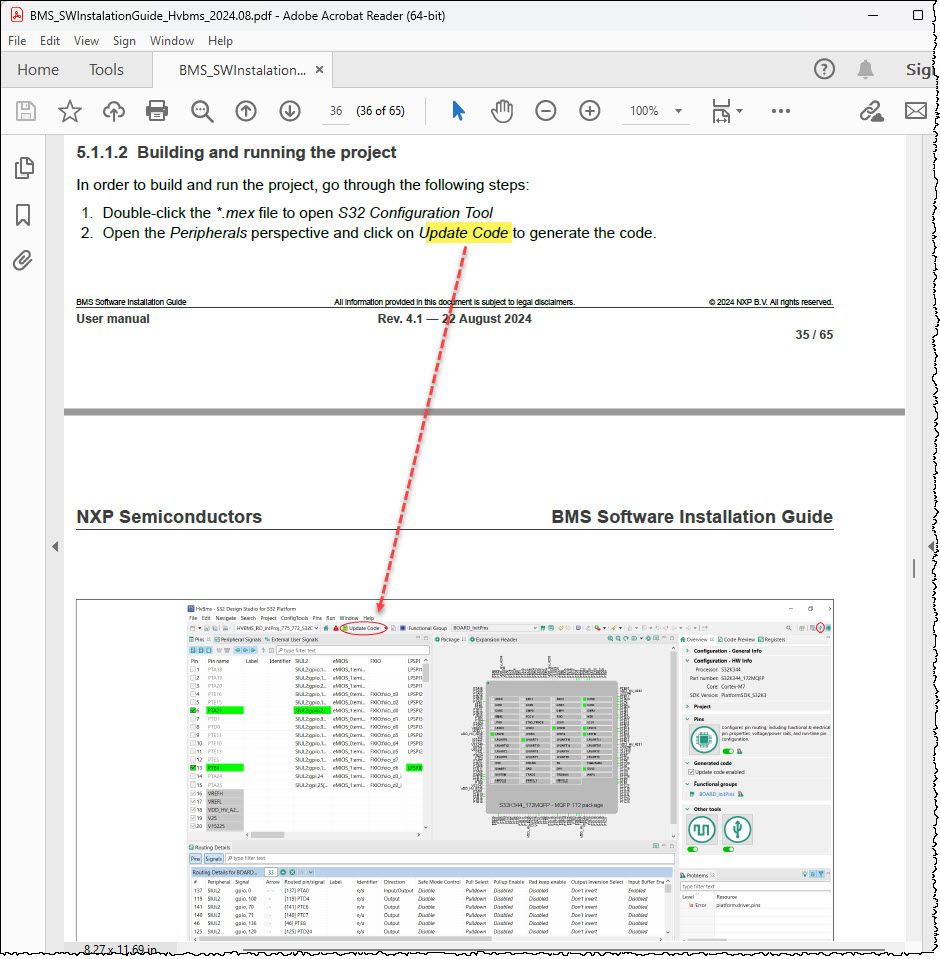The height and width of the screenshot is (959, 940).
Task: Go to the next page with down arrow
Action: (290, 111)
